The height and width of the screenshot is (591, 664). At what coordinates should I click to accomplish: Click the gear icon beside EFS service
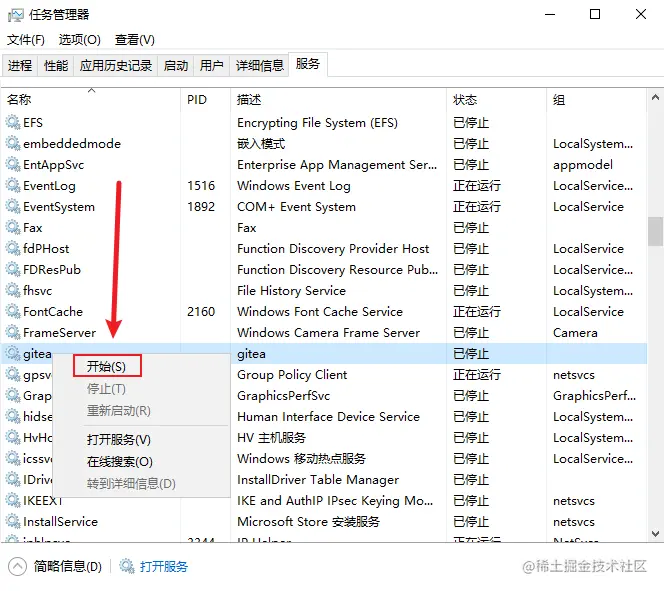click(13, 123)
